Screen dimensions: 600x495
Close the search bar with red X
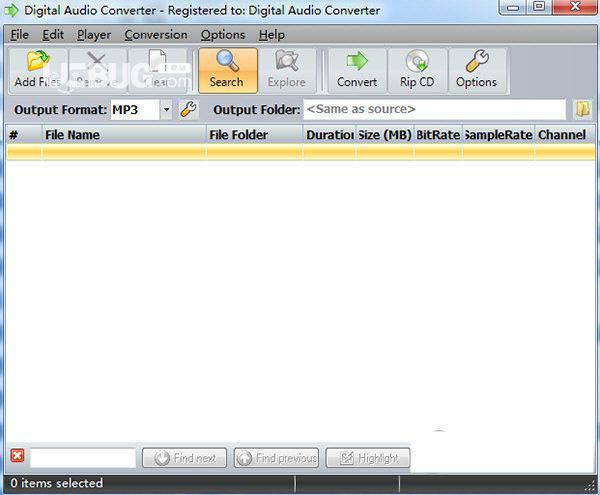17,456
